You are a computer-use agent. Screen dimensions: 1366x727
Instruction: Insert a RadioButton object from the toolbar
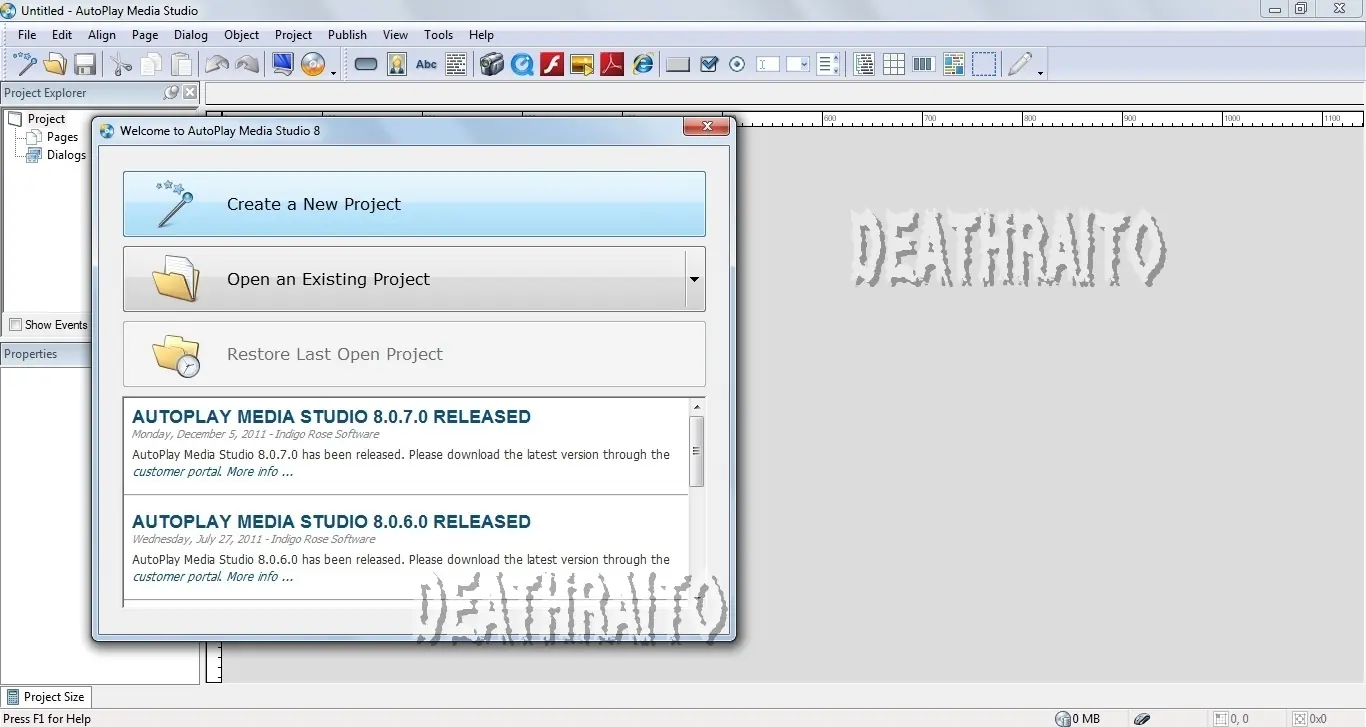[x=738, y=65]
